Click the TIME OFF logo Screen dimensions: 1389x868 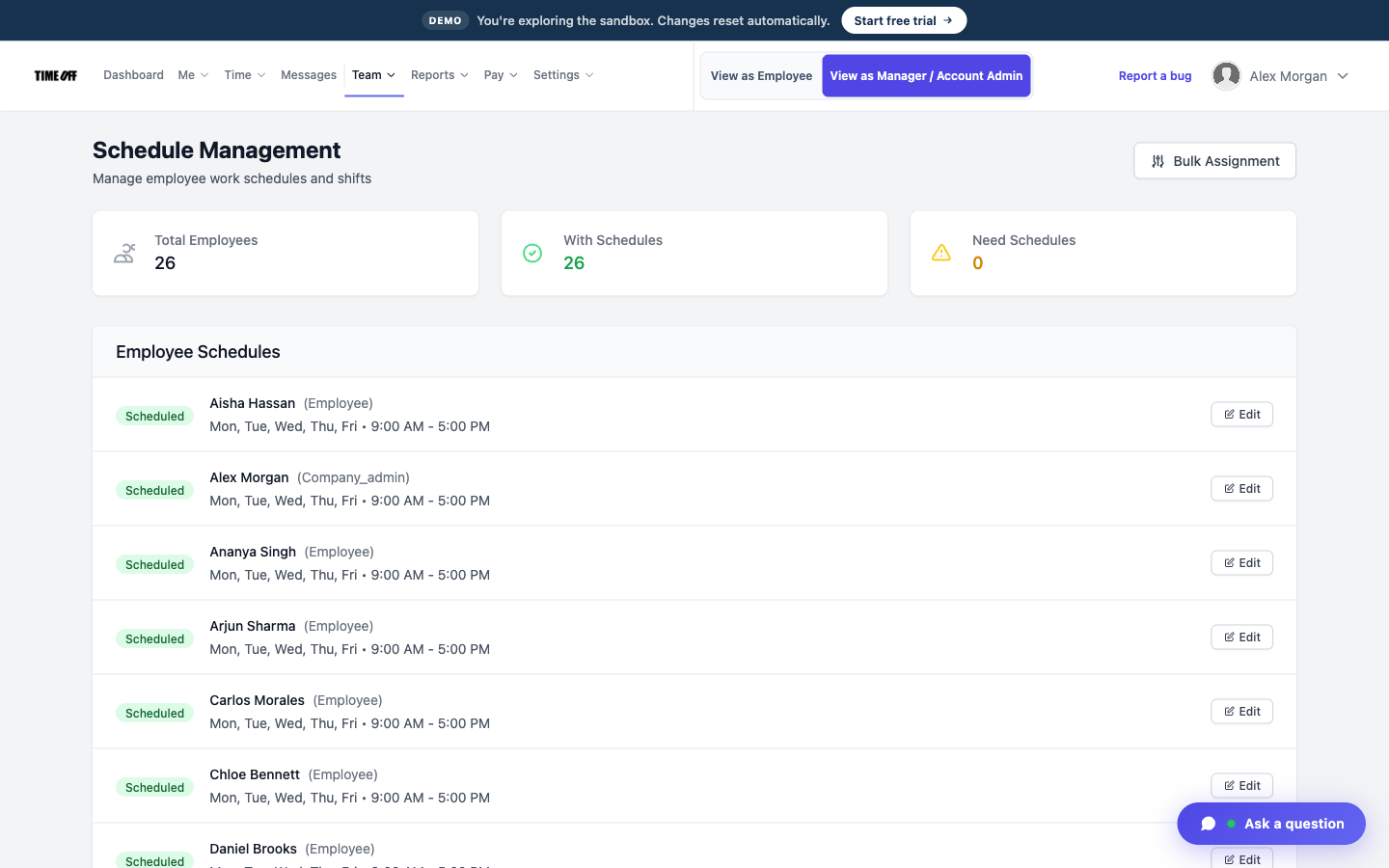click(x=56, y=75)
